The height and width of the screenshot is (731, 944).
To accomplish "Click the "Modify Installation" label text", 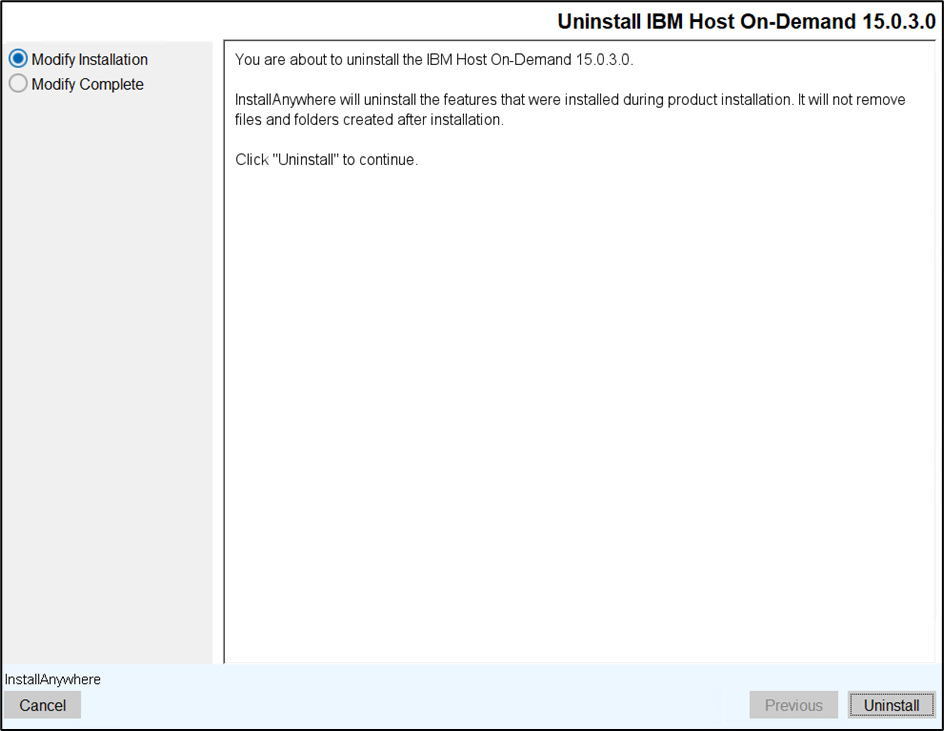I will click(89, 60).
